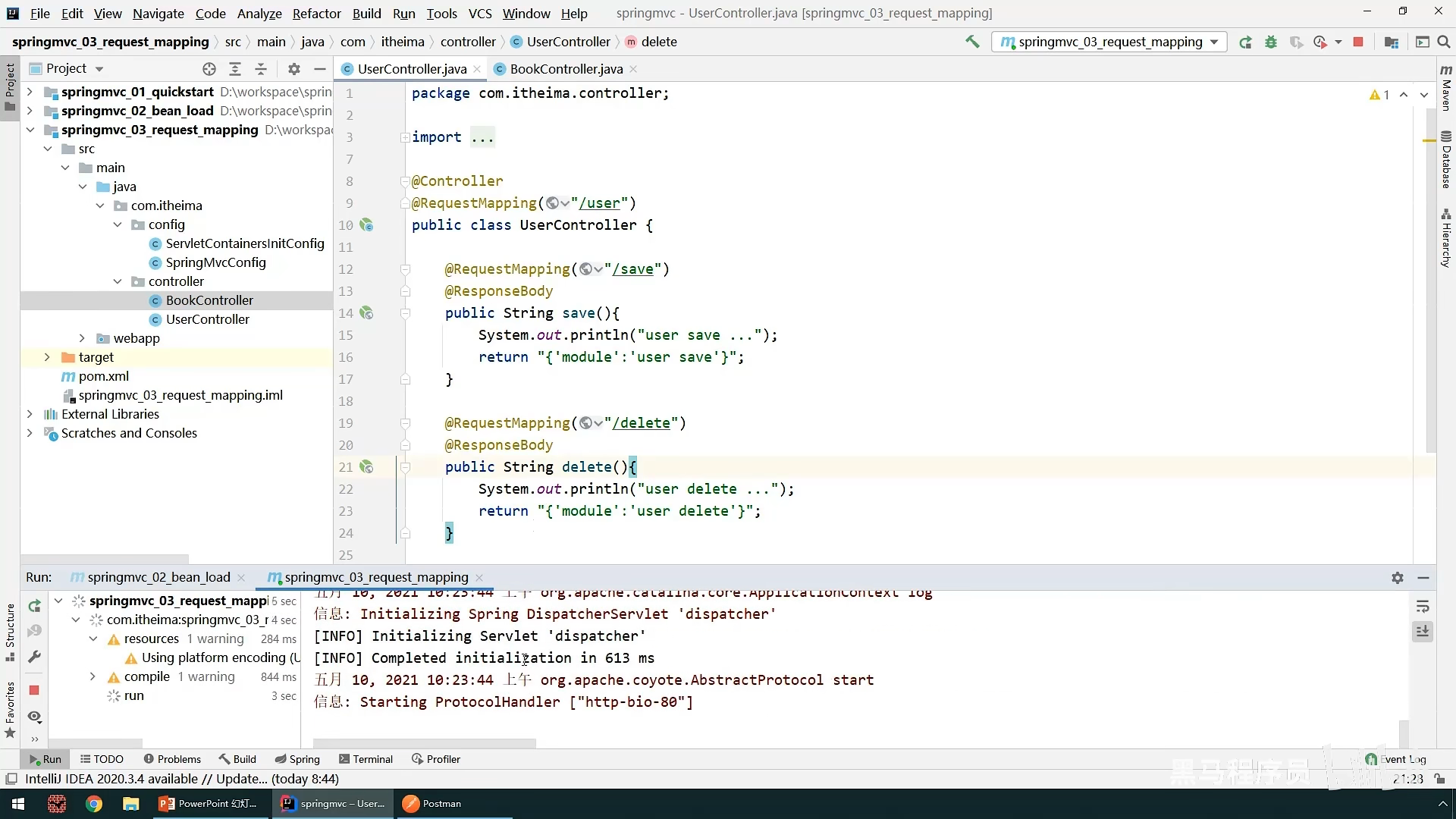This screenshot has height=819, width=1456.
Task: Open the Terminal tool window button
Action: 366,759
